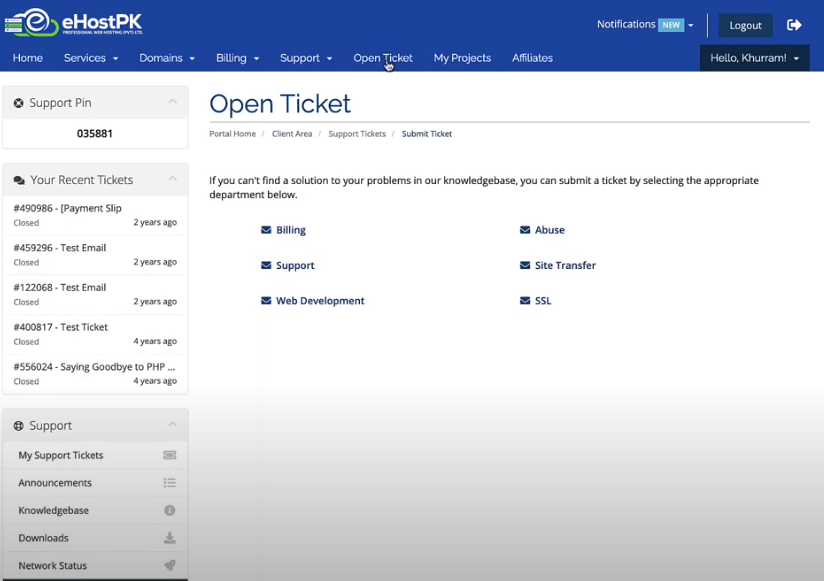824x581 pixels.
Task: Select the Billing department link
Action: coord(291,230)
